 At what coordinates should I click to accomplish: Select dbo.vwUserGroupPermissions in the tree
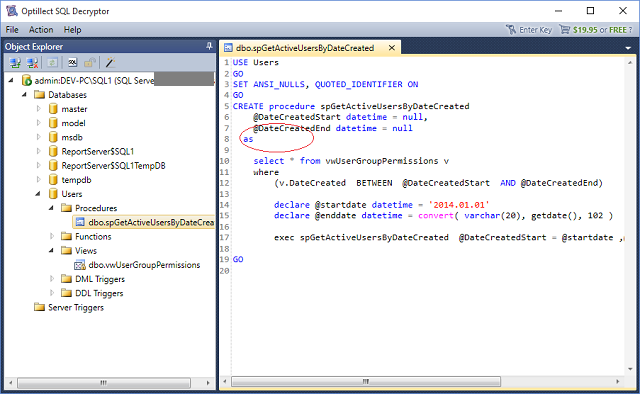tap(144, 265)
